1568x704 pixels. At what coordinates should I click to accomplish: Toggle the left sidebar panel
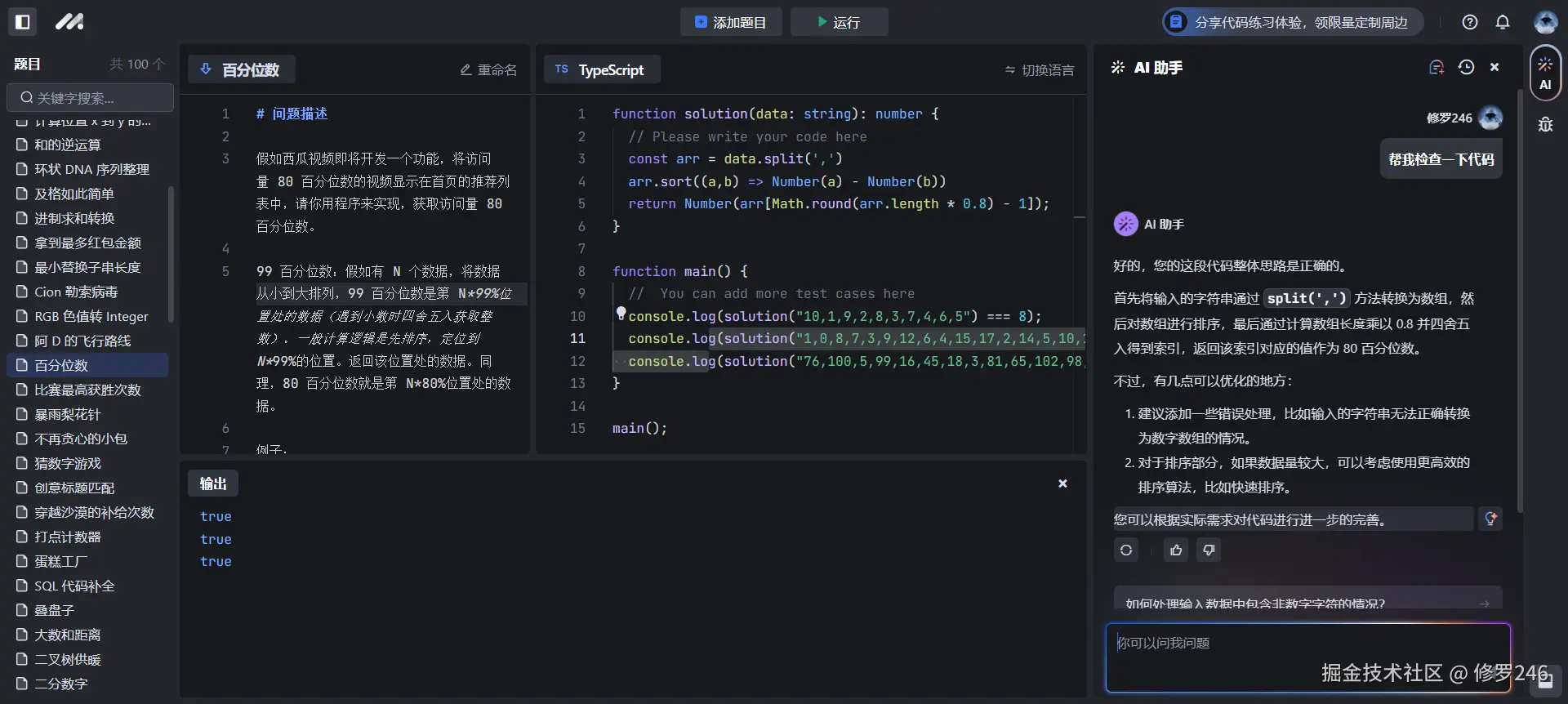[x=23, y=22]
